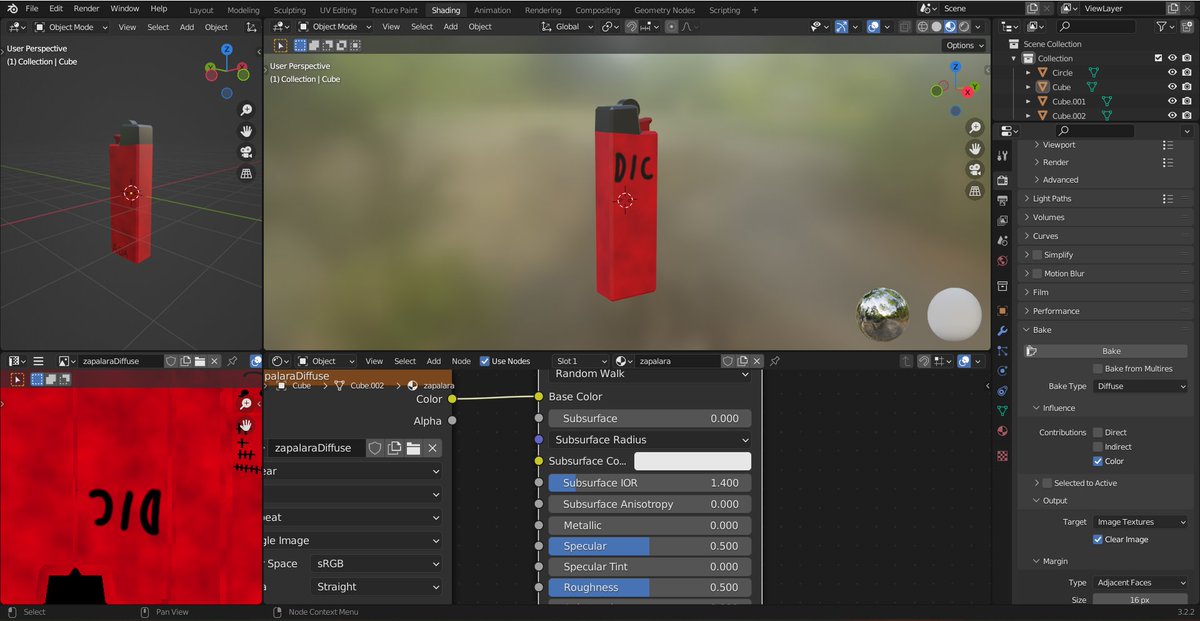Unlink zapalaraDiffuse image in image editor header
The width and height of the screenshot is (1200, 621).
click(x=215, y=361)
